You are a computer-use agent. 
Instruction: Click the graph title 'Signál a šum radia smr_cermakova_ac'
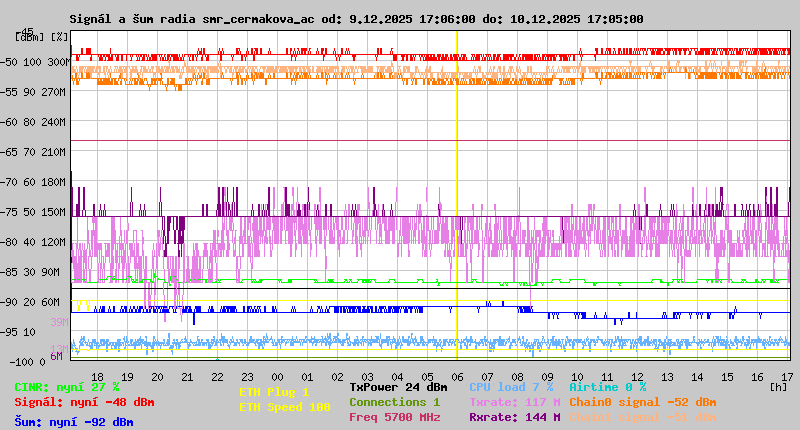[x=192, y=19]
